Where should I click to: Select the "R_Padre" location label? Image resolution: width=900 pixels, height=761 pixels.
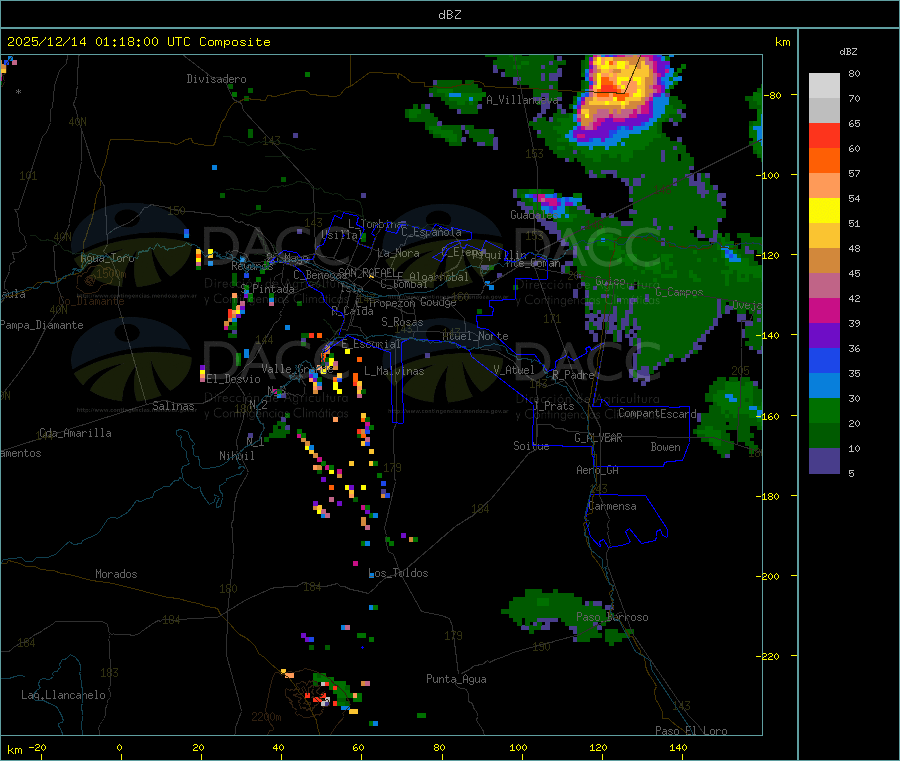coord(573,375)
